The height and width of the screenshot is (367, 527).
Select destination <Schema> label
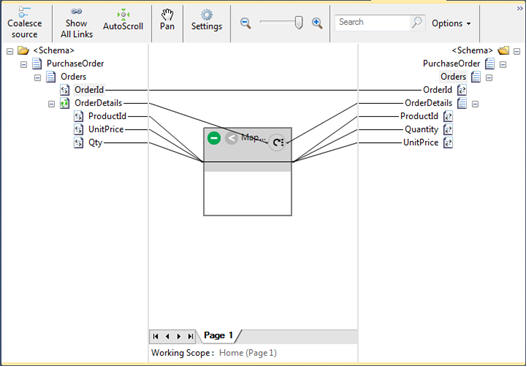click(x=473, y=51)
